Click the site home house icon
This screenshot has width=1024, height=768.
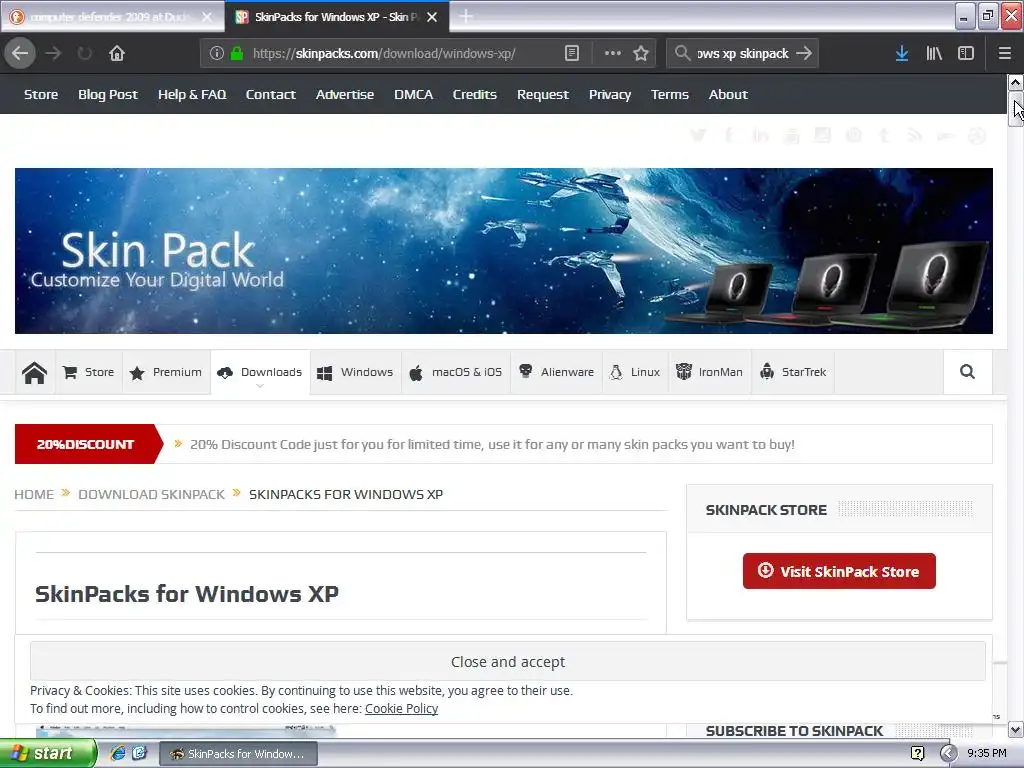point(35,372)
